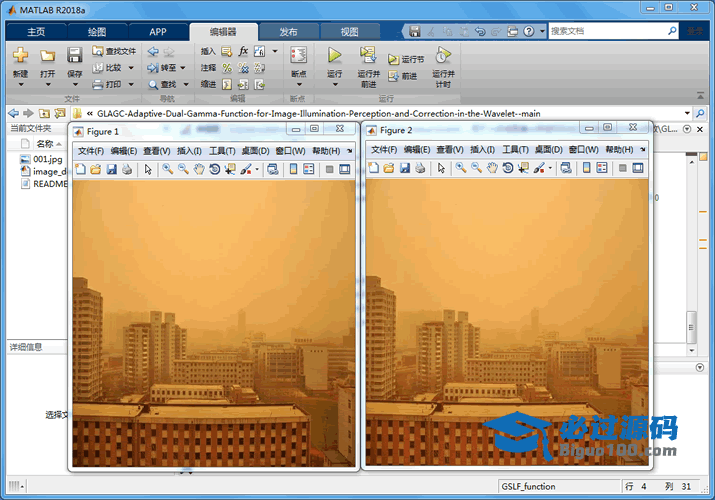The width and height of the screenshot is (715, 500).
Task: Click the Zoom In icon in Figure 1
Action: (168, 169)
